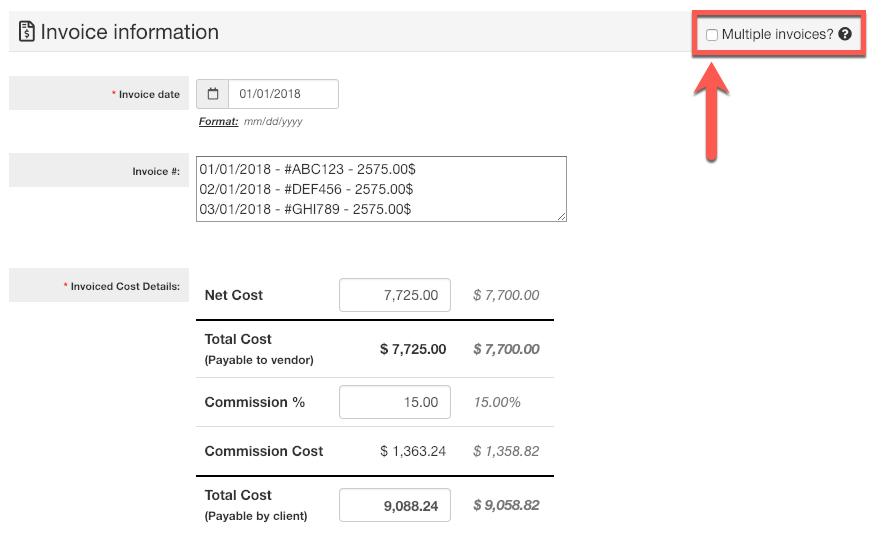Click Total Cost payable by client field
Viewport: 870px width, 537px height.
395,506
